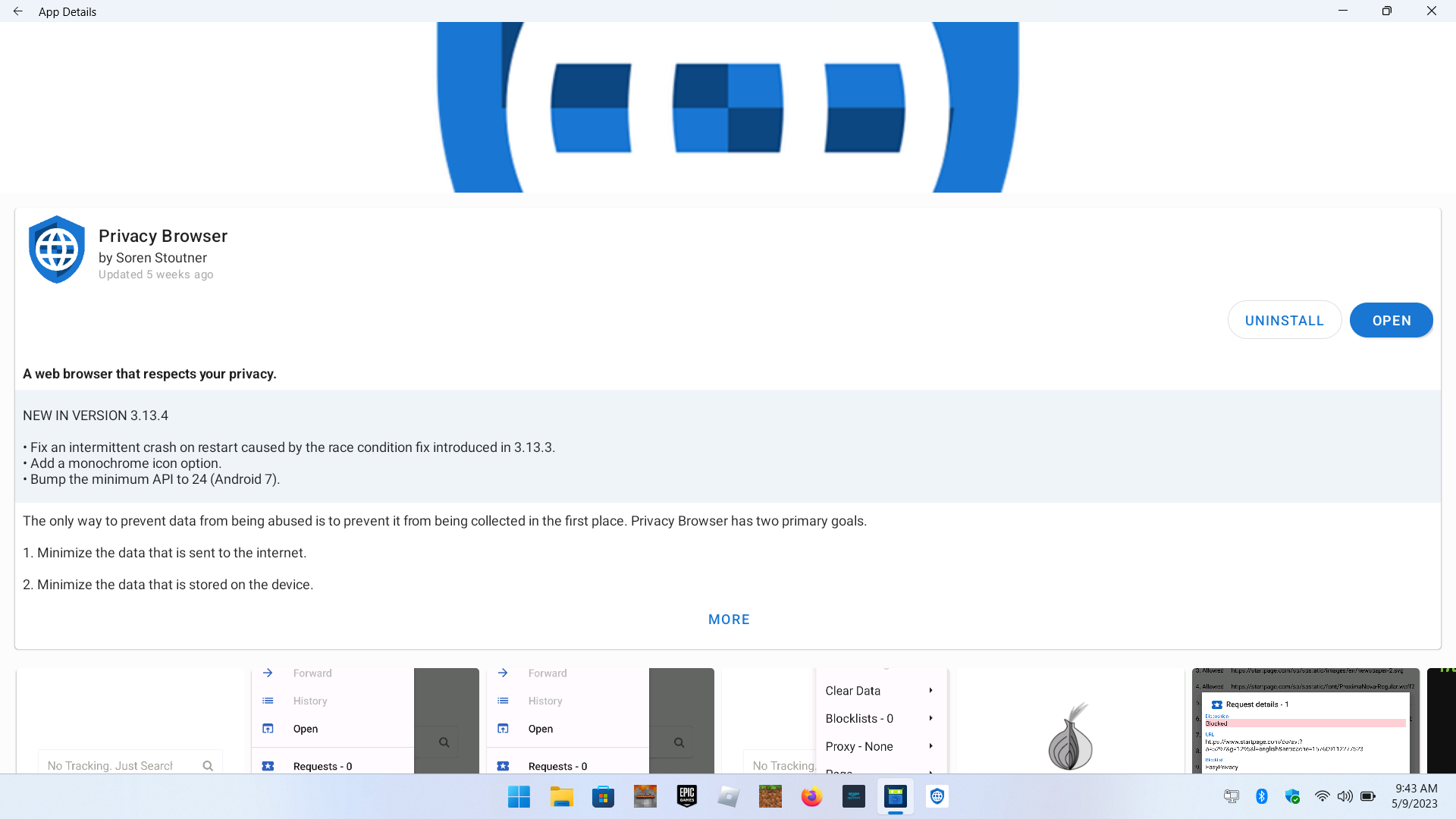
Task: Click the summary A web browser that respects your privacy
Action: click(149, 374)
